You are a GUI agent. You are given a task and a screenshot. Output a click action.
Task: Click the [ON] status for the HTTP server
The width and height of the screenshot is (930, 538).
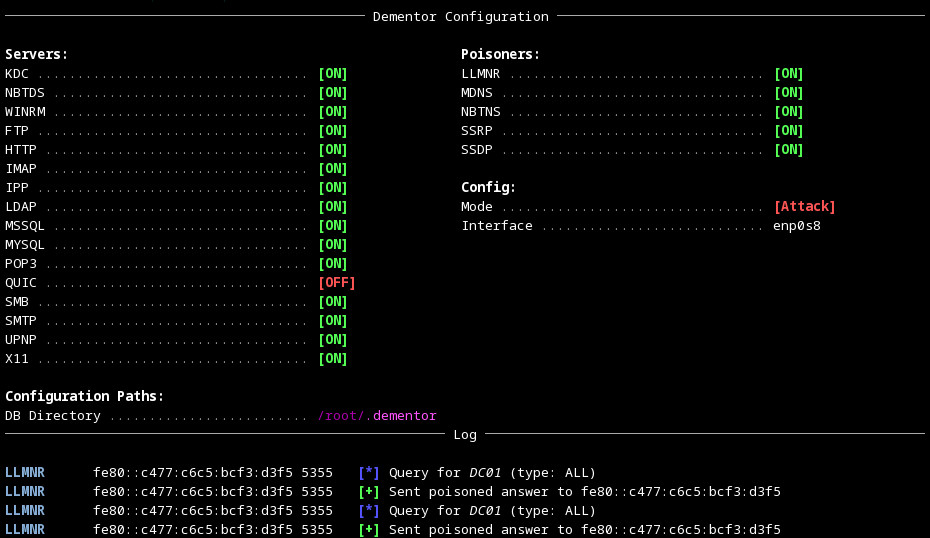(x=332, y=150)
